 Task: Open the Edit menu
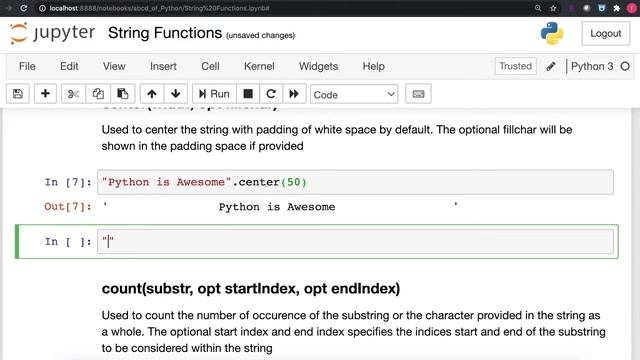[69, 66]
